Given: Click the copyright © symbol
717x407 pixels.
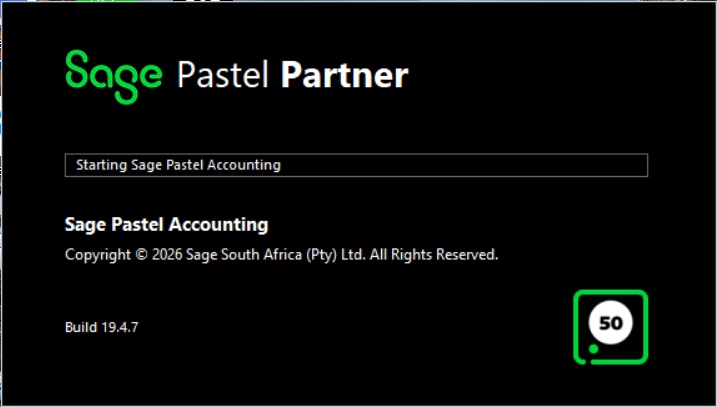Looking at the screenshot, I should tap(139, 255).
